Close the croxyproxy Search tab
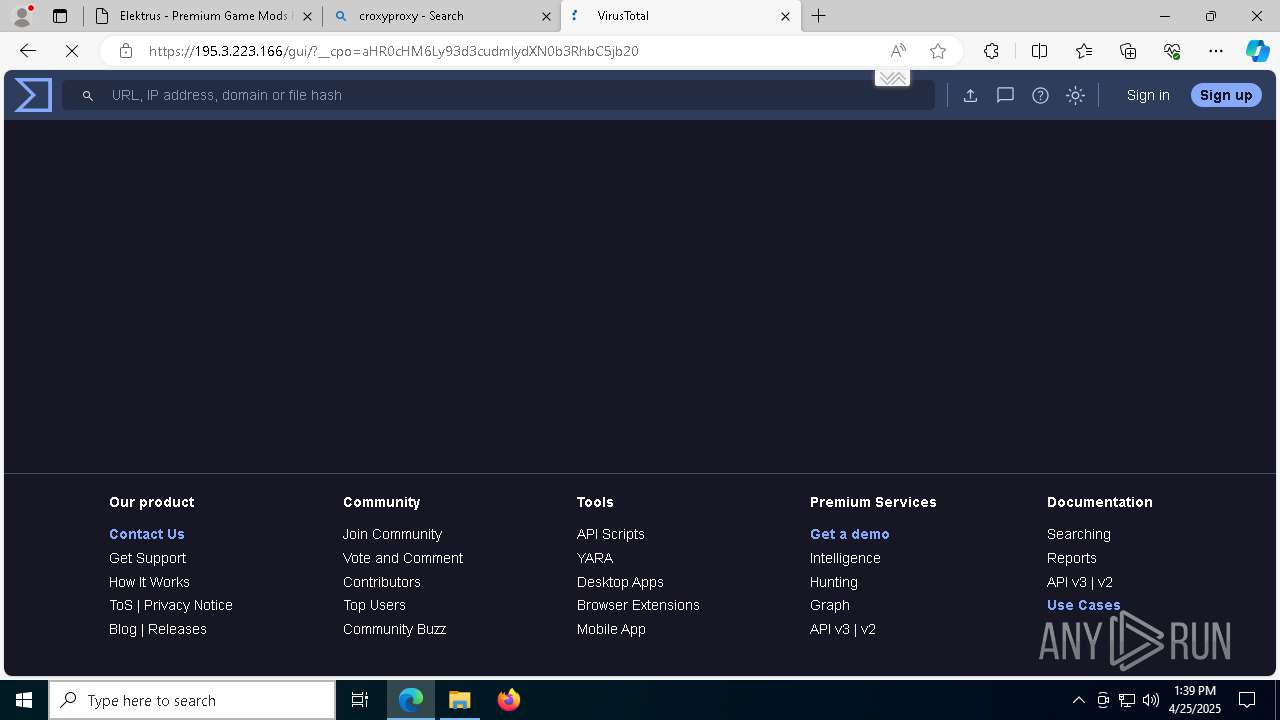Image resolution: width=1280 pixels, height=720 pixels. [546, 16]
